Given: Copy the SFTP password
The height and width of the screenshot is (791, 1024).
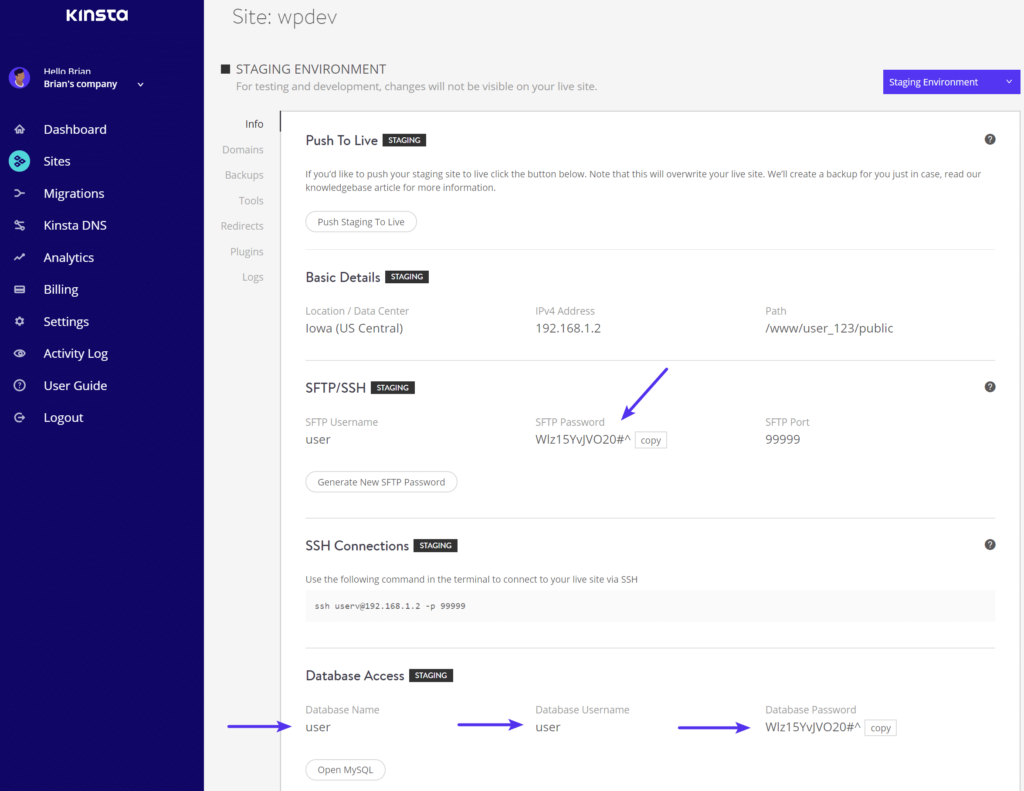Looking at the screenshot, I should [x=650, y=439].
